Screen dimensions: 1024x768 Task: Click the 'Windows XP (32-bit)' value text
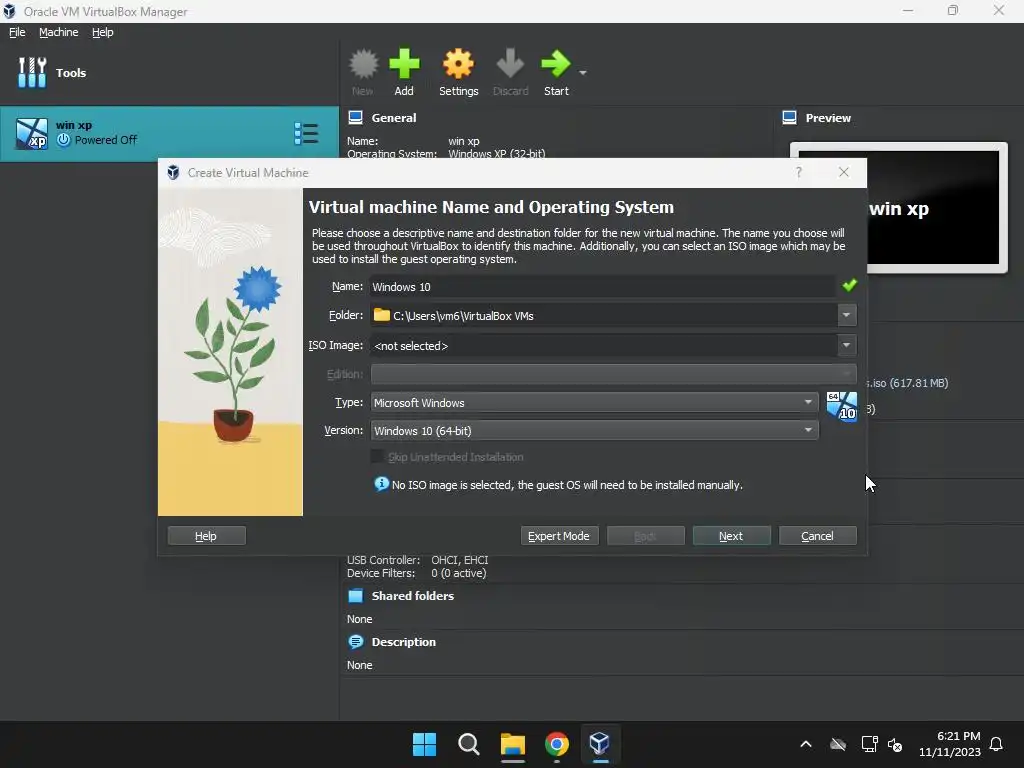[496, 153]
